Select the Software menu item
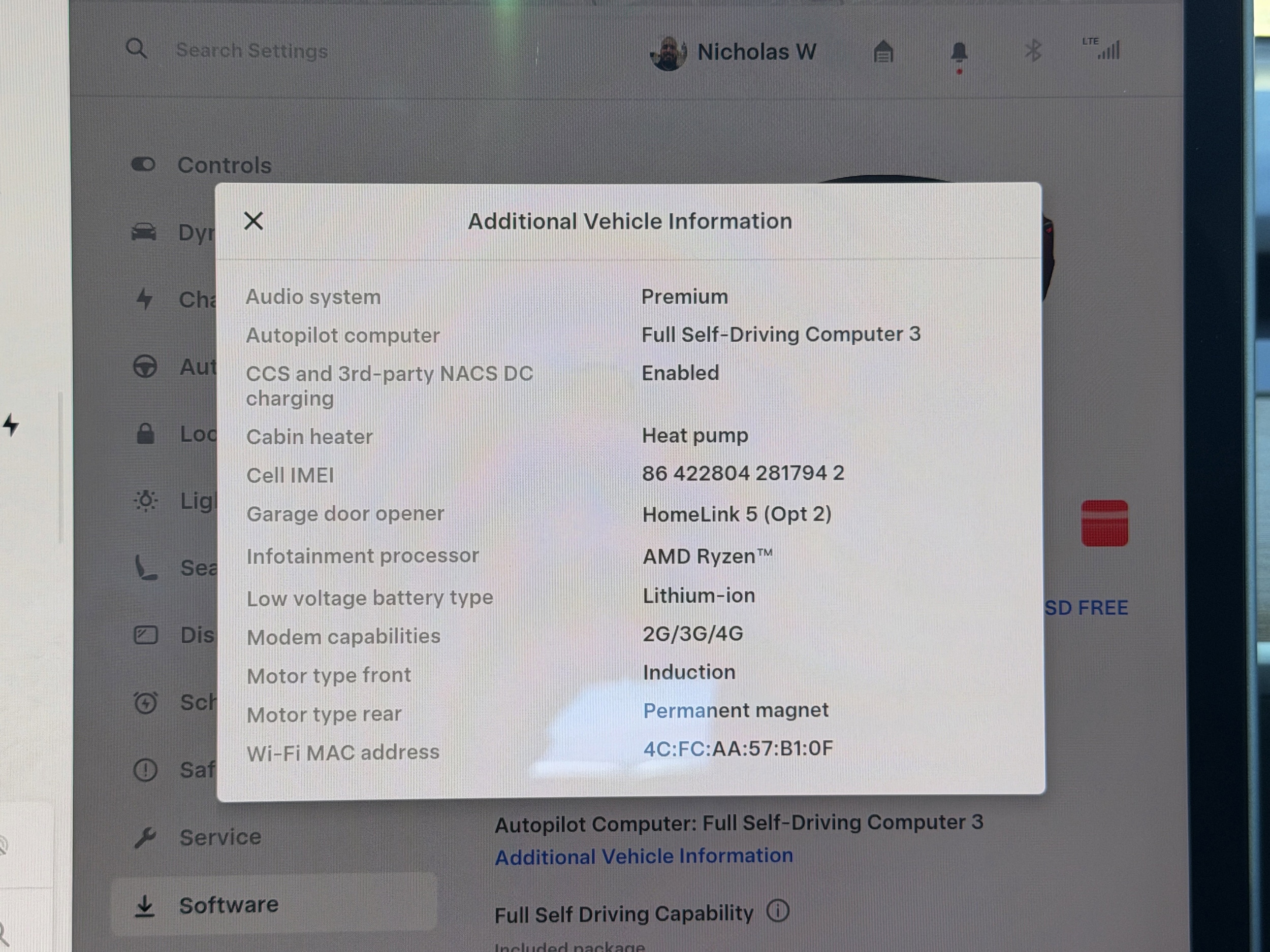Image resolution: width=1270 pixels, height=952 pixels. (229, 905)
